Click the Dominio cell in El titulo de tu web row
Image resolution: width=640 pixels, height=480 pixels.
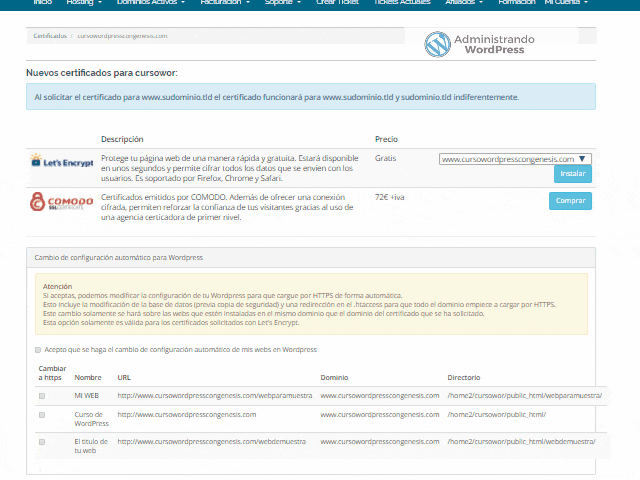click(x=380, y=442)
